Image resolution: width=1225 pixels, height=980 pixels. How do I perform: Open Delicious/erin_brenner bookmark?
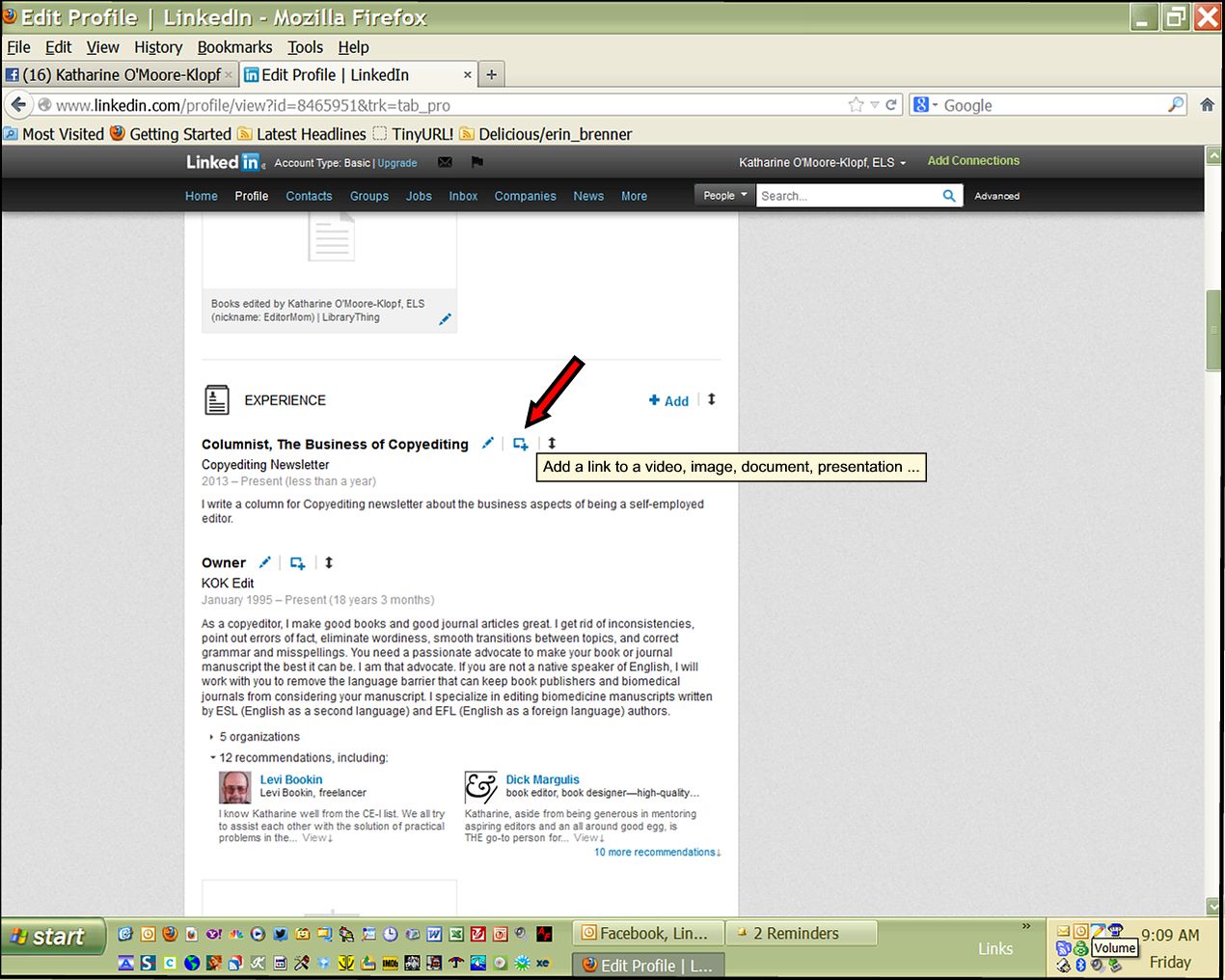coord(546,134)
